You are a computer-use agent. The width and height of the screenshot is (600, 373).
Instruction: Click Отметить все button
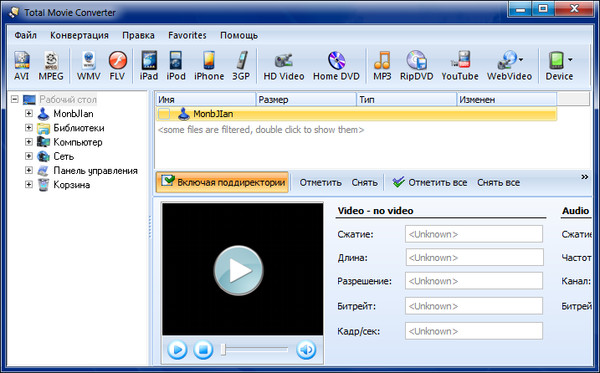(x=430, y=182)
